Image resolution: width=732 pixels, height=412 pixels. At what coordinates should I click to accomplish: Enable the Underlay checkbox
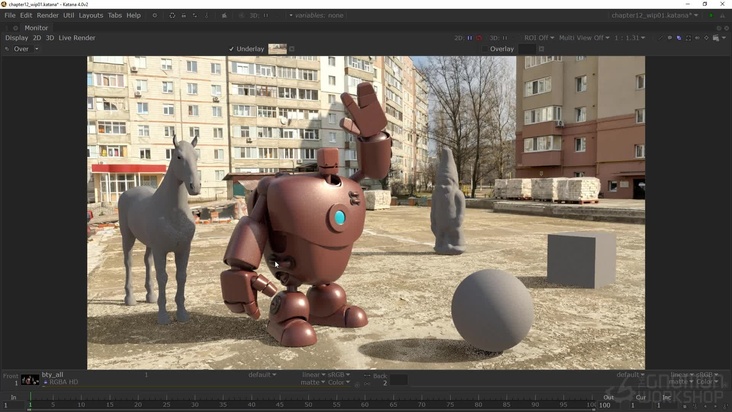coord(232,49)
